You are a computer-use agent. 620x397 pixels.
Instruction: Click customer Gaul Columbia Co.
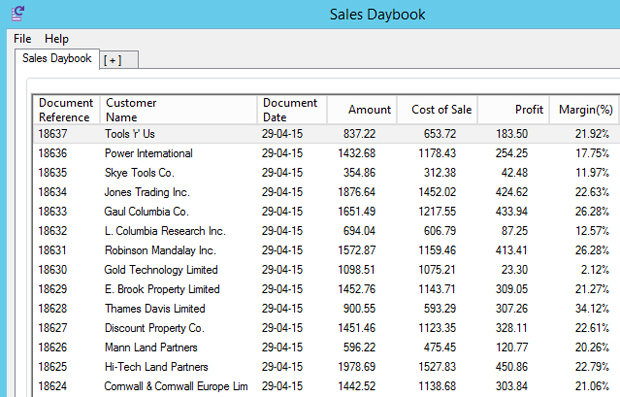point(146,212)
